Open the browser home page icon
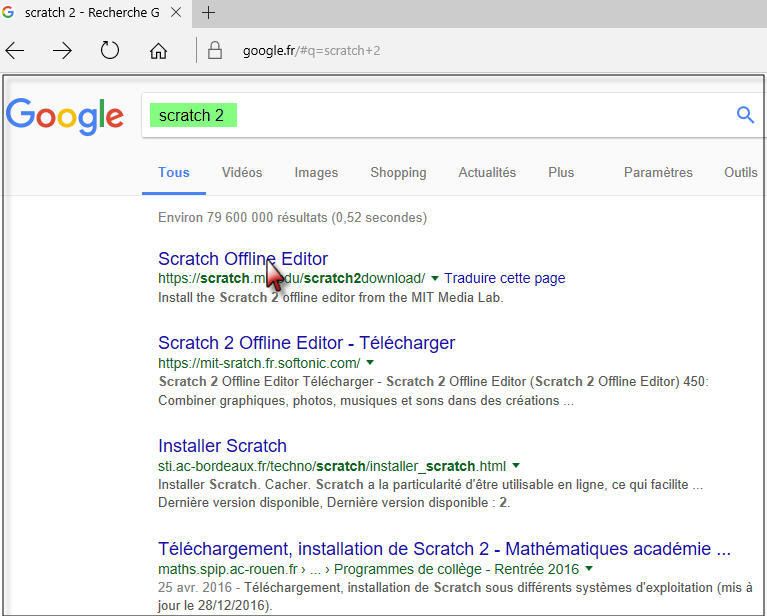 158,50
